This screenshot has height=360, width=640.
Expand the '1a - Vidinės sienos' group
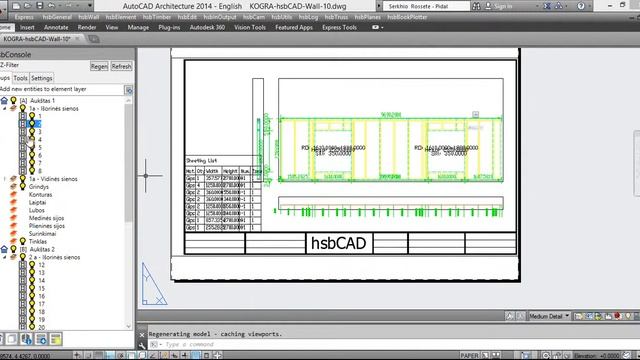(x=5, y=179)
